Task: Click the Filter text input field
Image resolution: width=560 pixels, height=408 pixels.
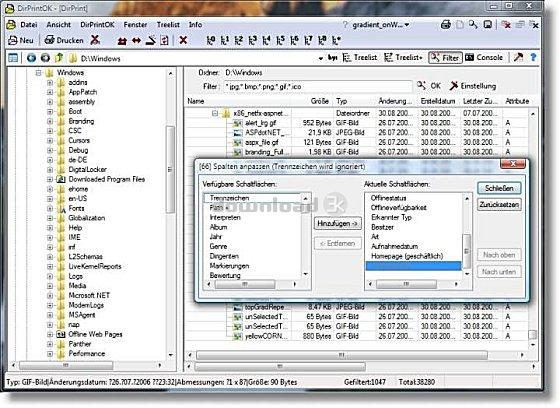Action: click(x=318, y=86)
